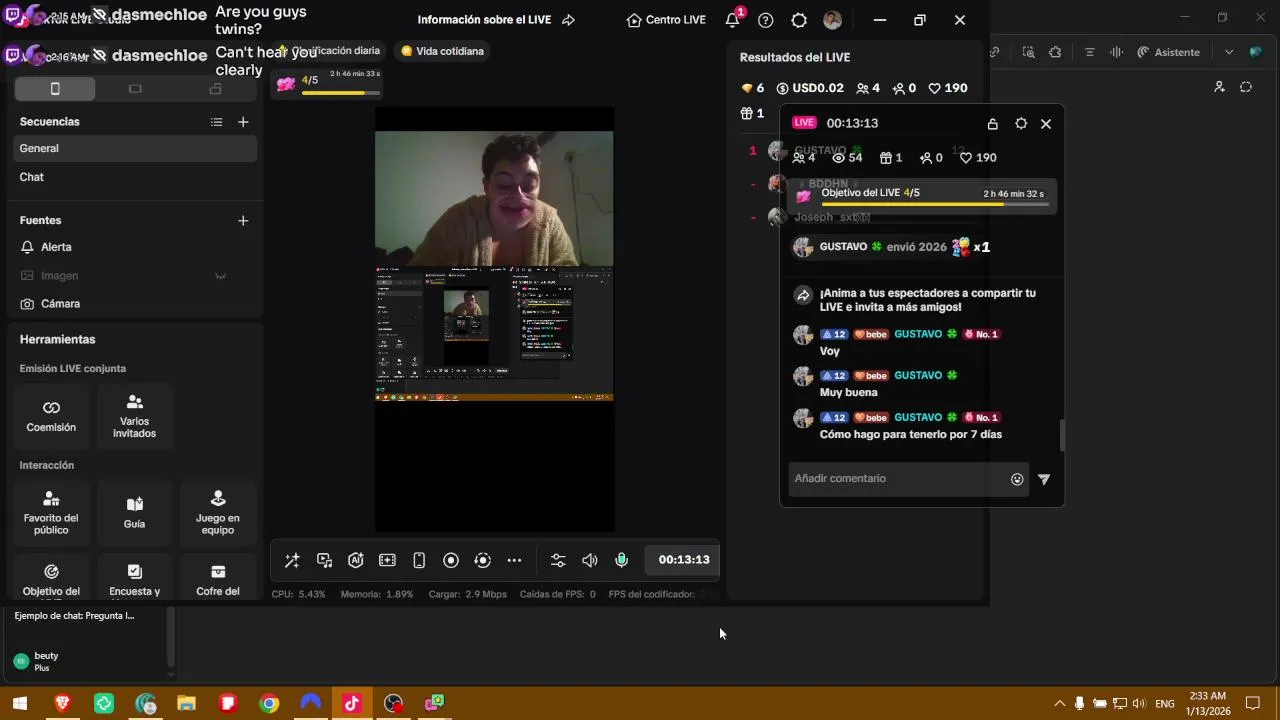Viewport: 1280px width, 720px height.
Task: Open Centro LIVE
Action: click(666, 20)
